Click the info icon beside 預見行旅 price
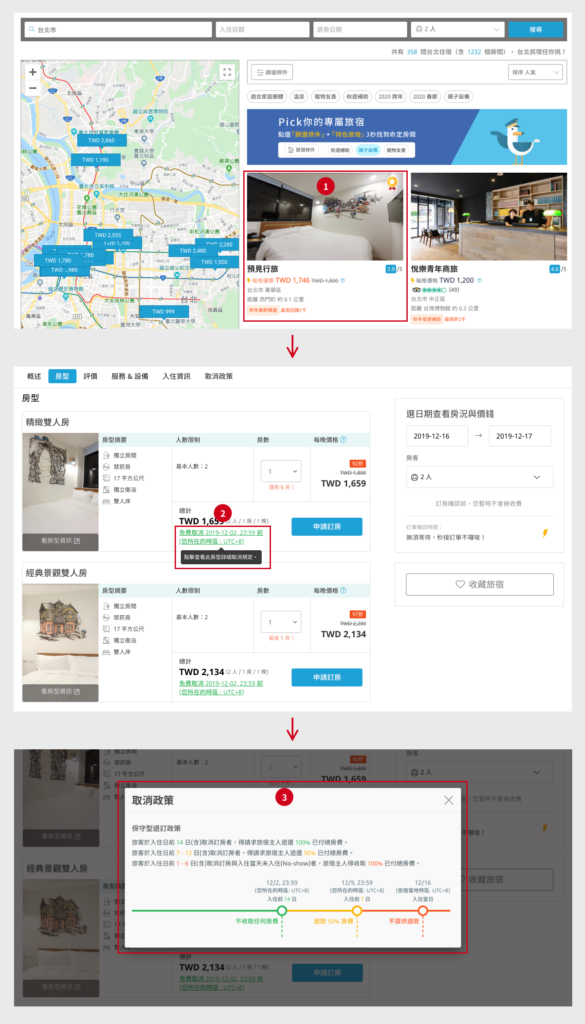Viewport: 585px width, 1024px height. [x=343, y=280]
